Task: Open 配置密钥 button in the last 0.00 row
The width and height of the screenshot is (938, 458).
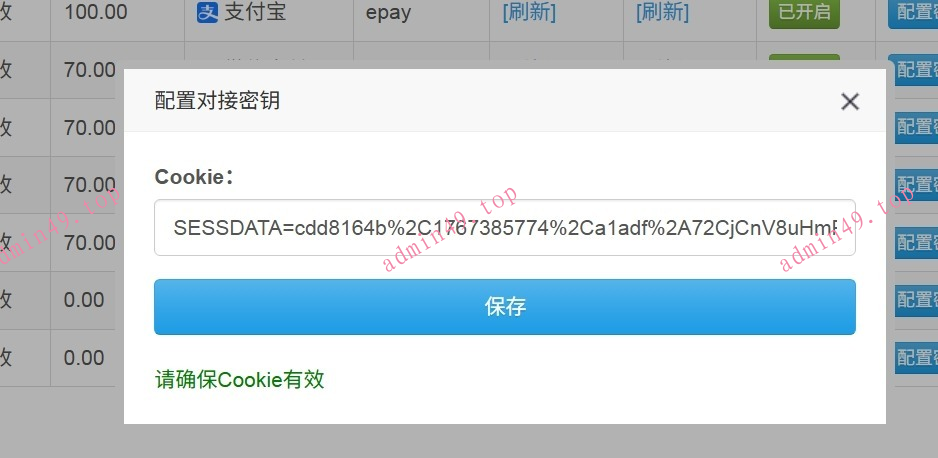Action: tap(916, 358)
